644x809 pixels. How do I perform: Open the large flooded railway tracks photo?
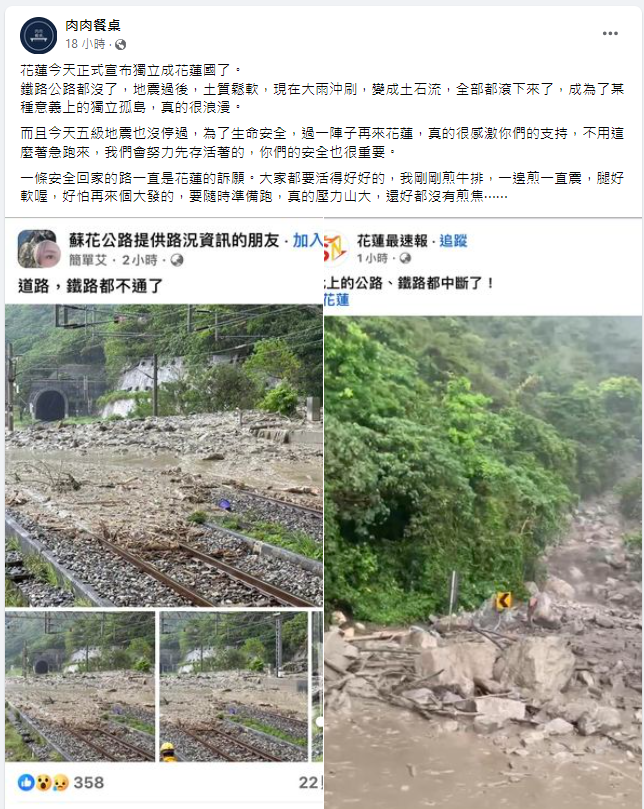(164, 456)
